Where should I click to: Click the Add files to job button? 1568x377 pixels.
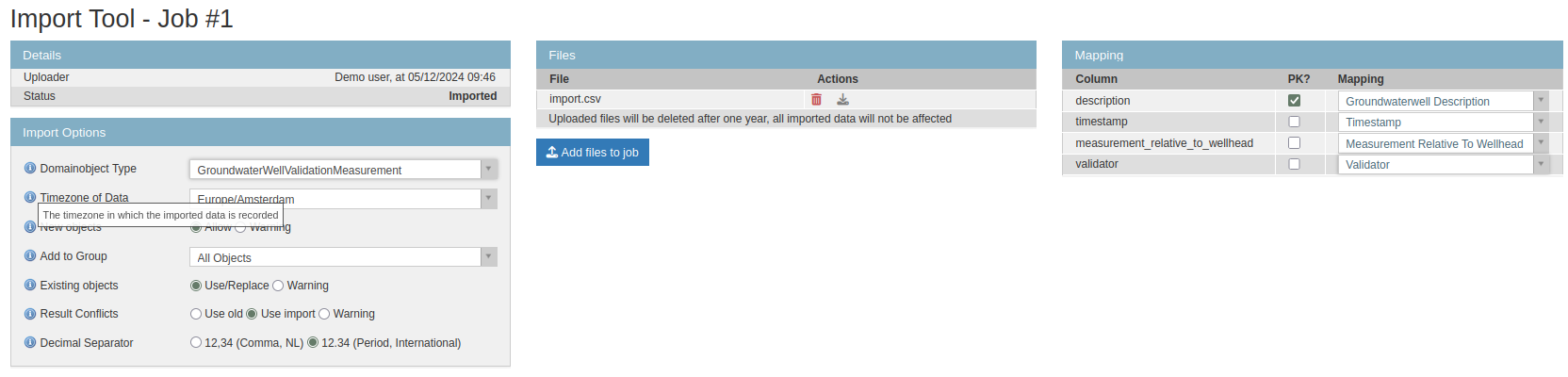click(593, 153)
